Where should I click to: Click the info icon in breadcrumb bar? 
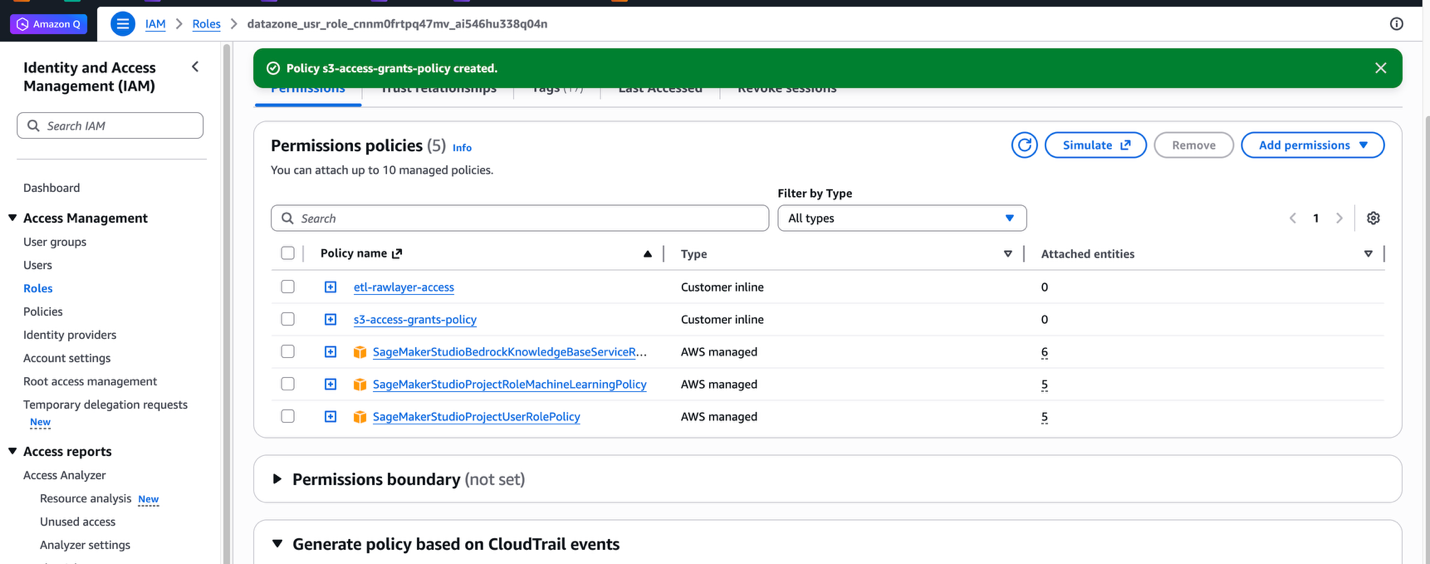click(x=1396, y=24)
